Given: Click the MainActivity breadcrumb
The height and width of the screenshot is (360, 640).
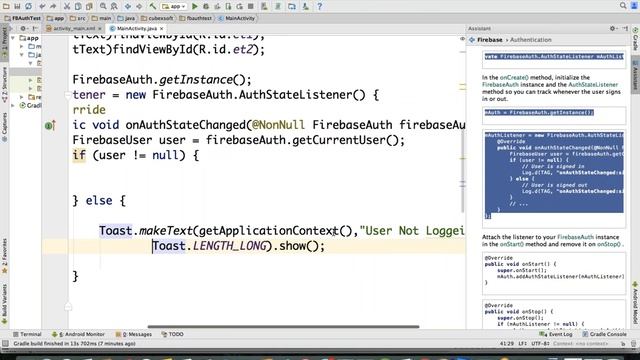Looking at the screenshot, I should [236, 18].
